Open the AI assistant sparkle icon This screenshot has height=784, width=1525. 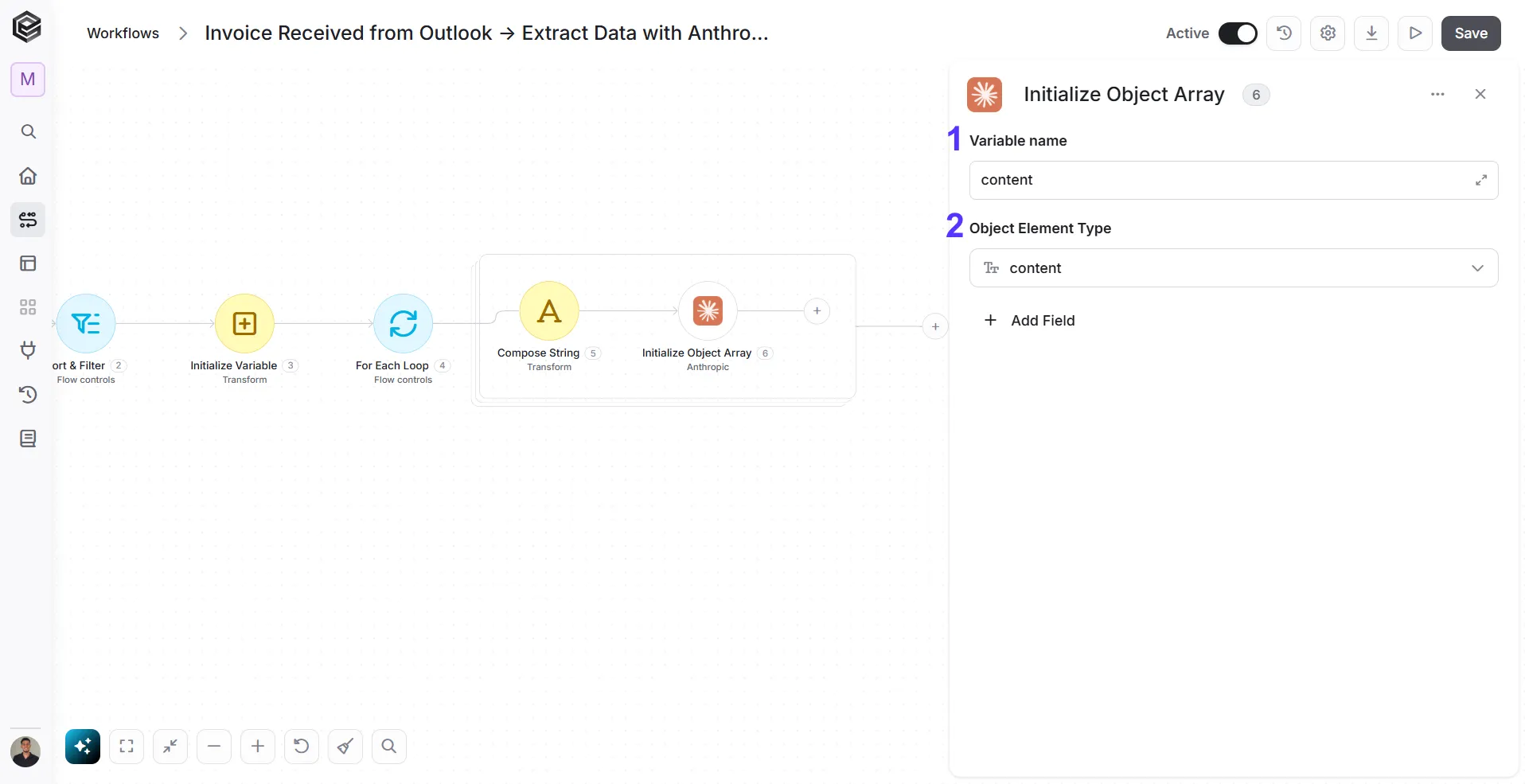(x=83, y=747)
